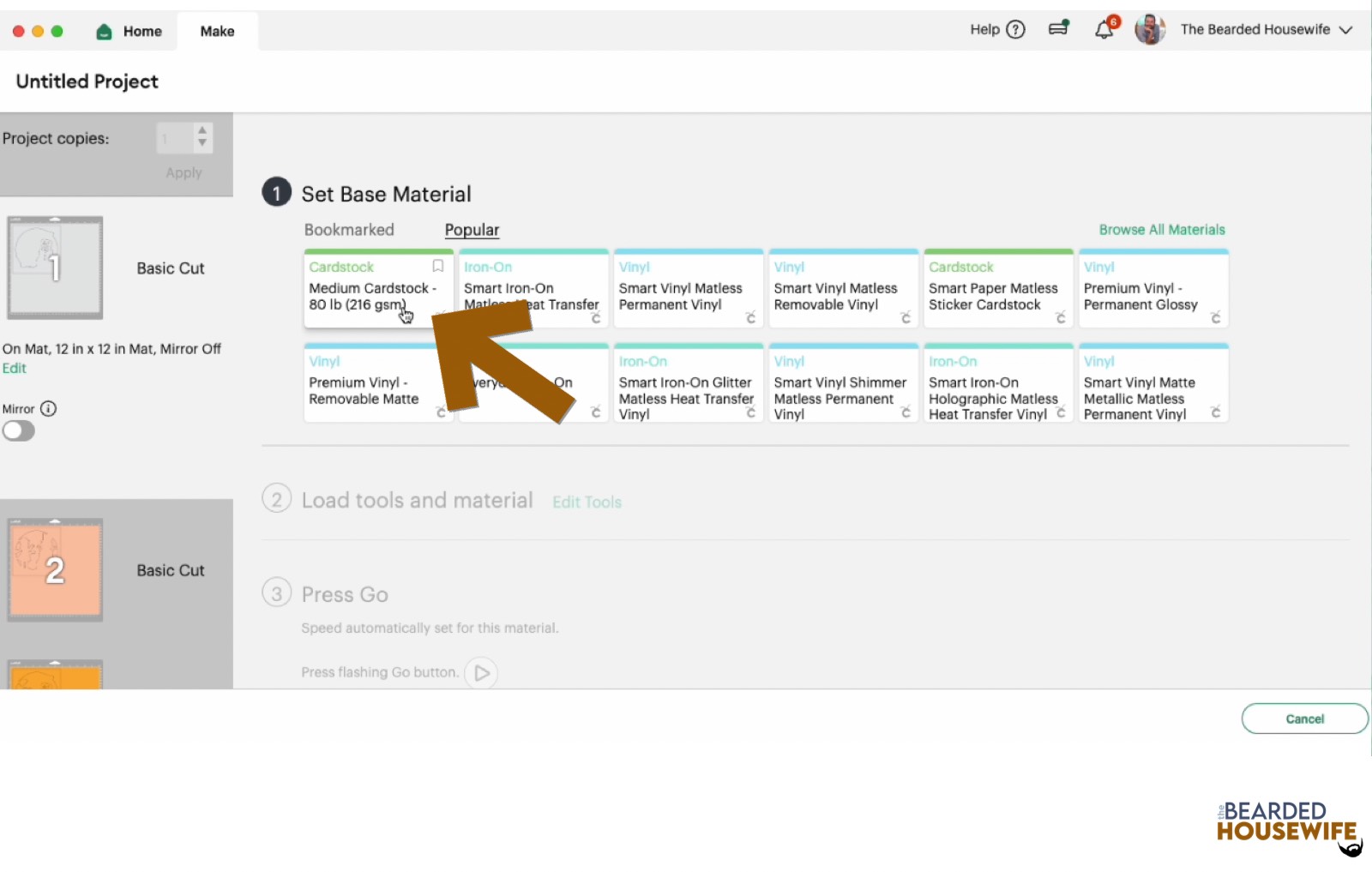This screenshot has width=1372, height=872.
Task: Select the Popular materials tab
Action: pos(471,229)
